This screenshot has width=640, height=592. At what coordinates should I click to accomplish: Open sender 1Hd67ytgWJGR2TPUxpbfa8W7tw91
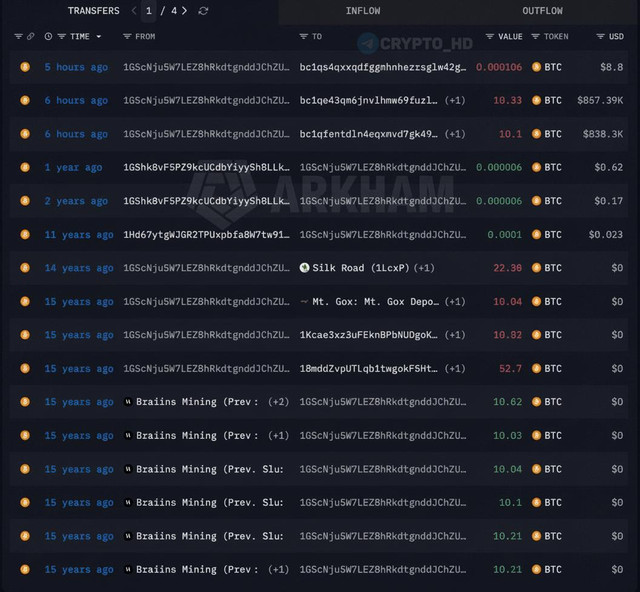point(206,235)
